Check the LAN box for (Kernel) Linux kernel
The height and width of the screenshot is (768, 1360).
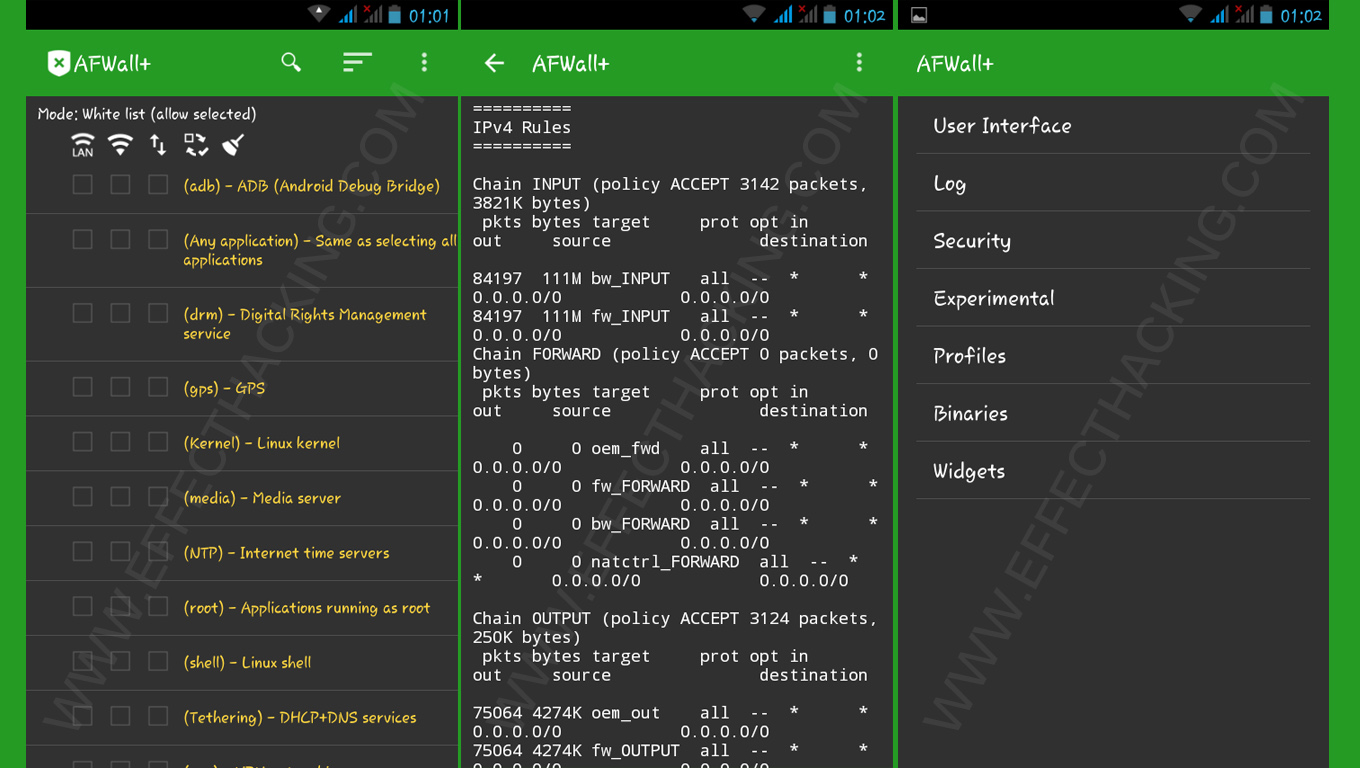pyautogui.click(x=83, y=442)
